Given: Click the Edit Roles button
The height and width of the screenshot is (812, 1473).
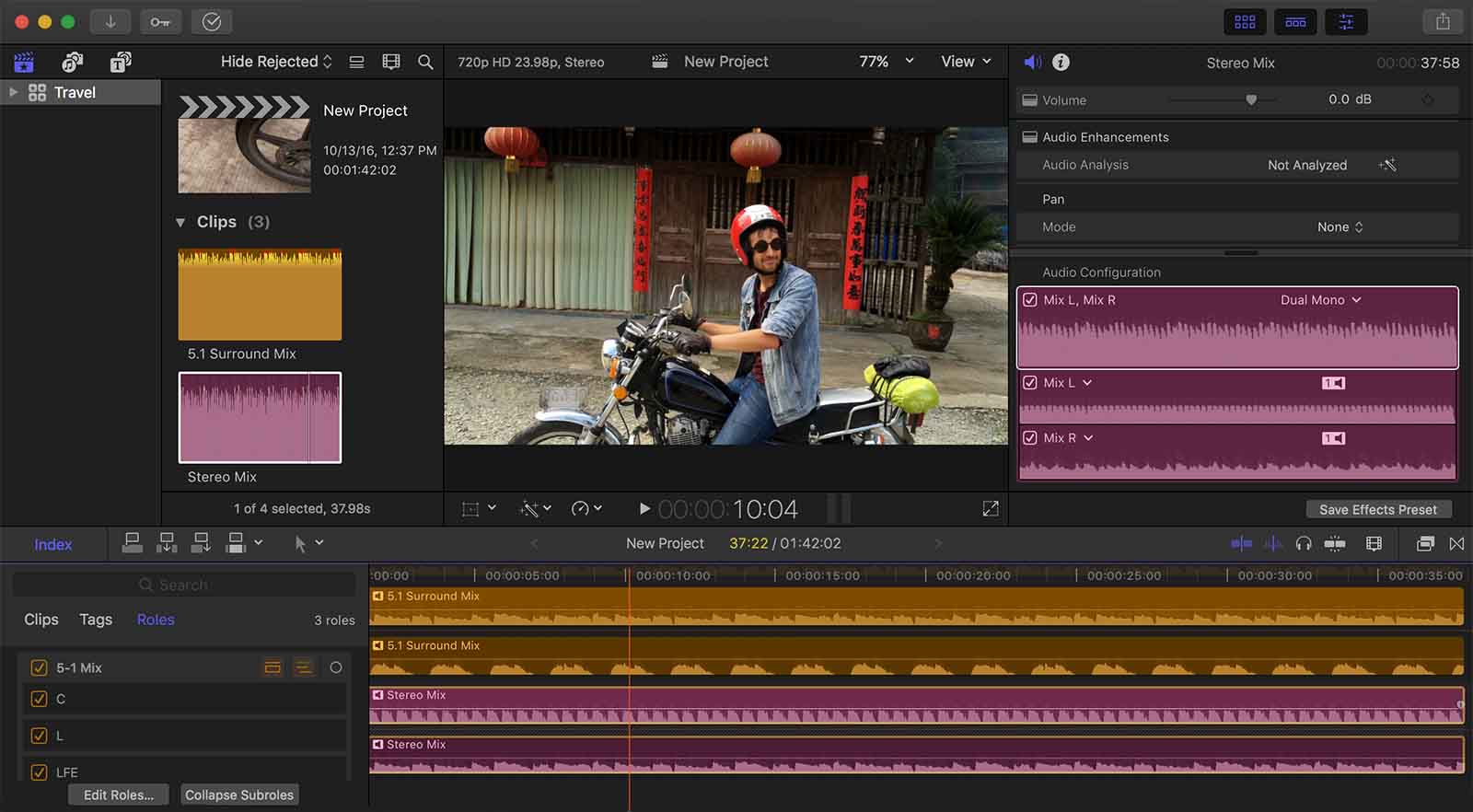Looking at the screenshot, I should click(x=118, y=795).
